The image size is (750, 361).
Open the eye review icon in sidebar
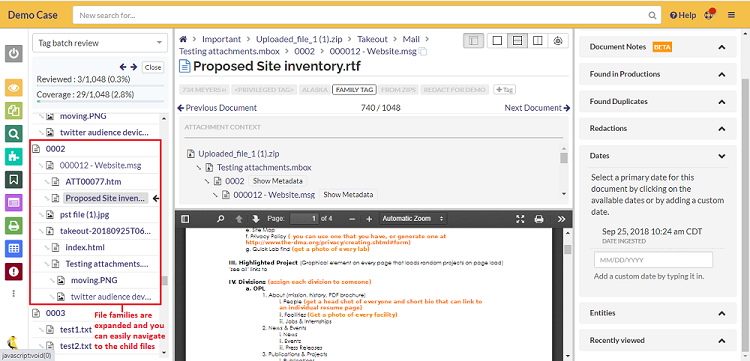(14, 88)
